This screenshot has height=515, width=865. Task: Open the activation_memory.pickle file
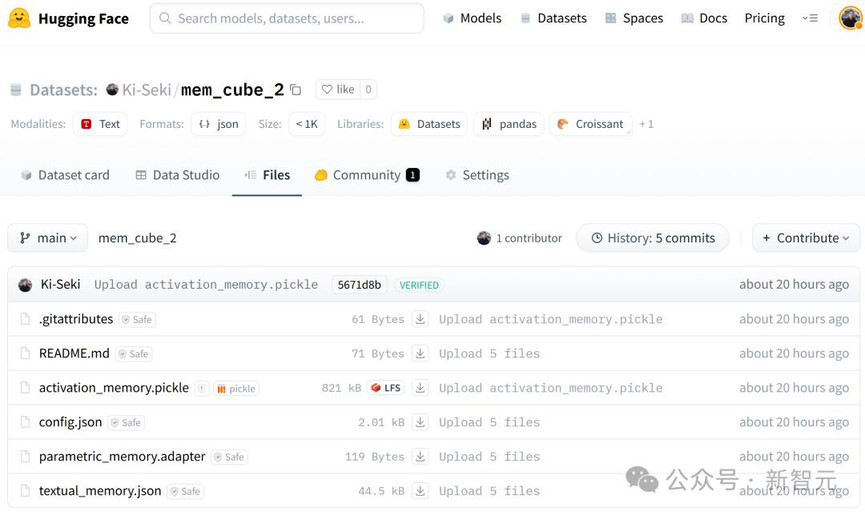point(114,388)
